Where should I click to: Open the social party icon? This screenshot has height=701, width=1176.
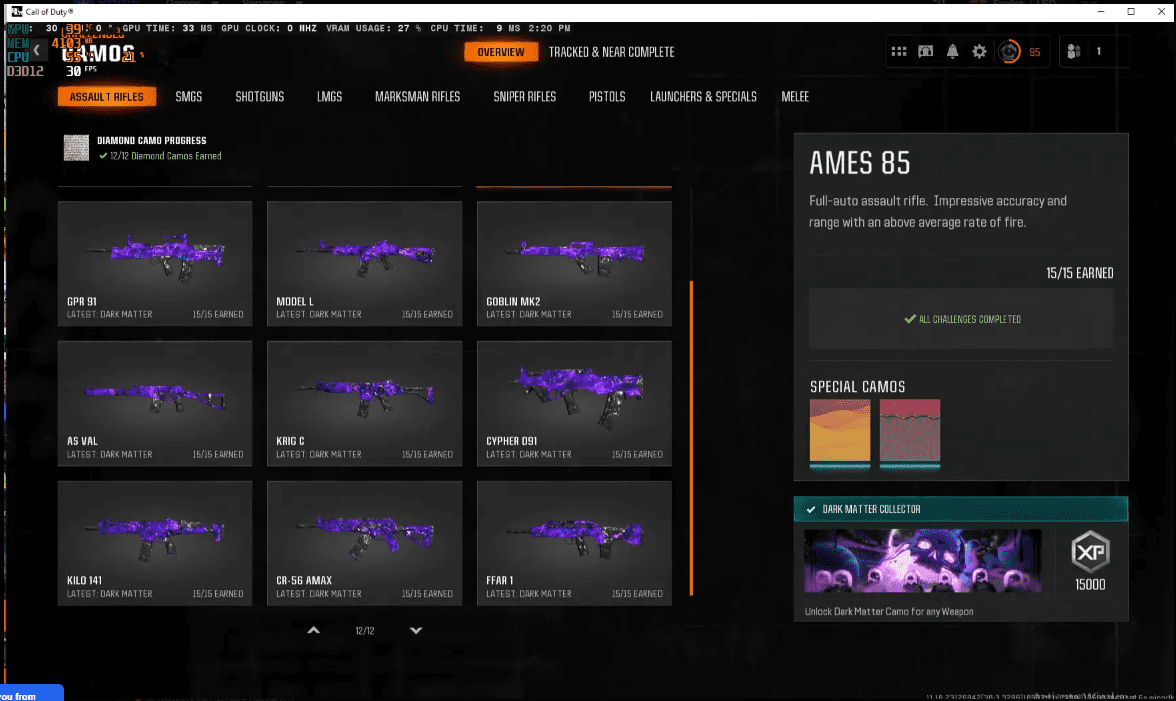1075,52
